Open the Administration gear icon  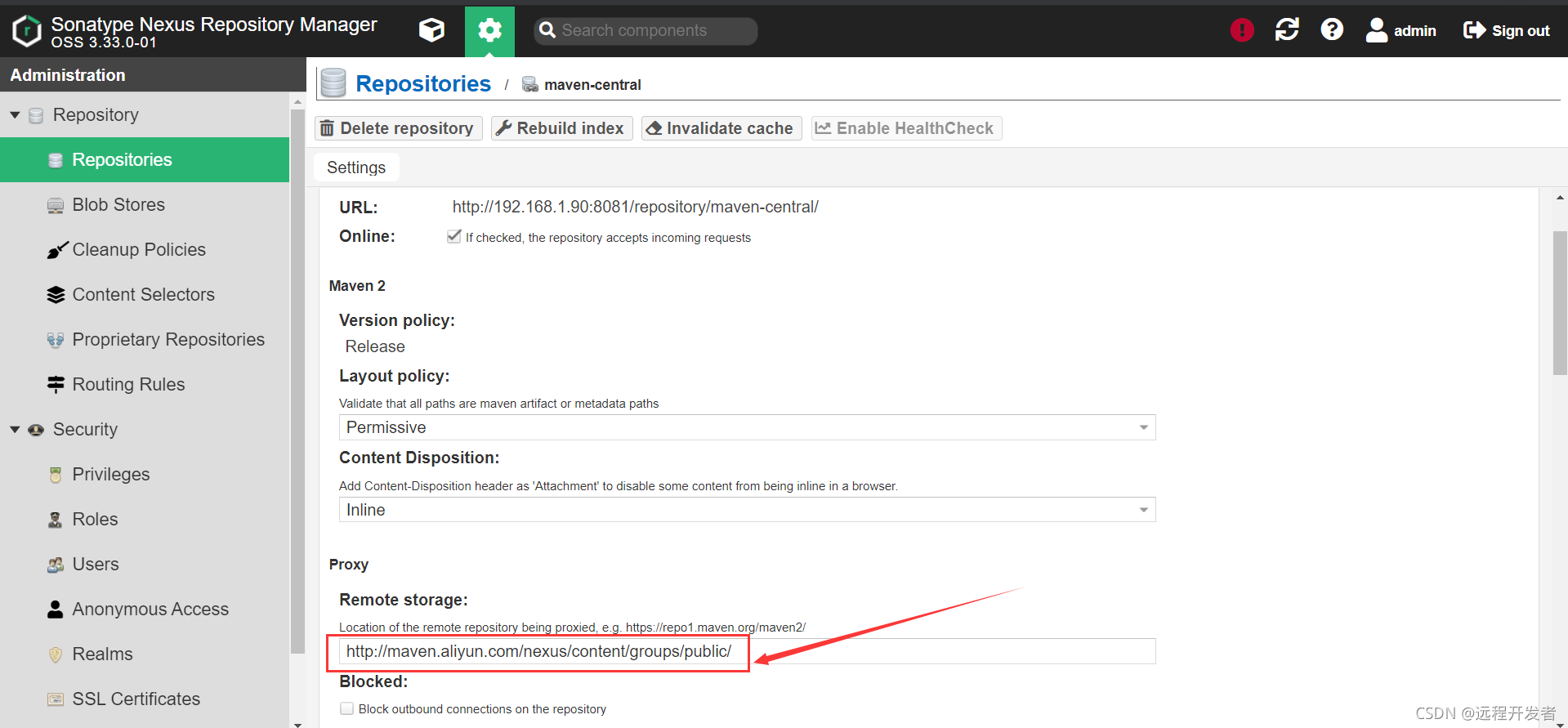click(x=489, y=31)
